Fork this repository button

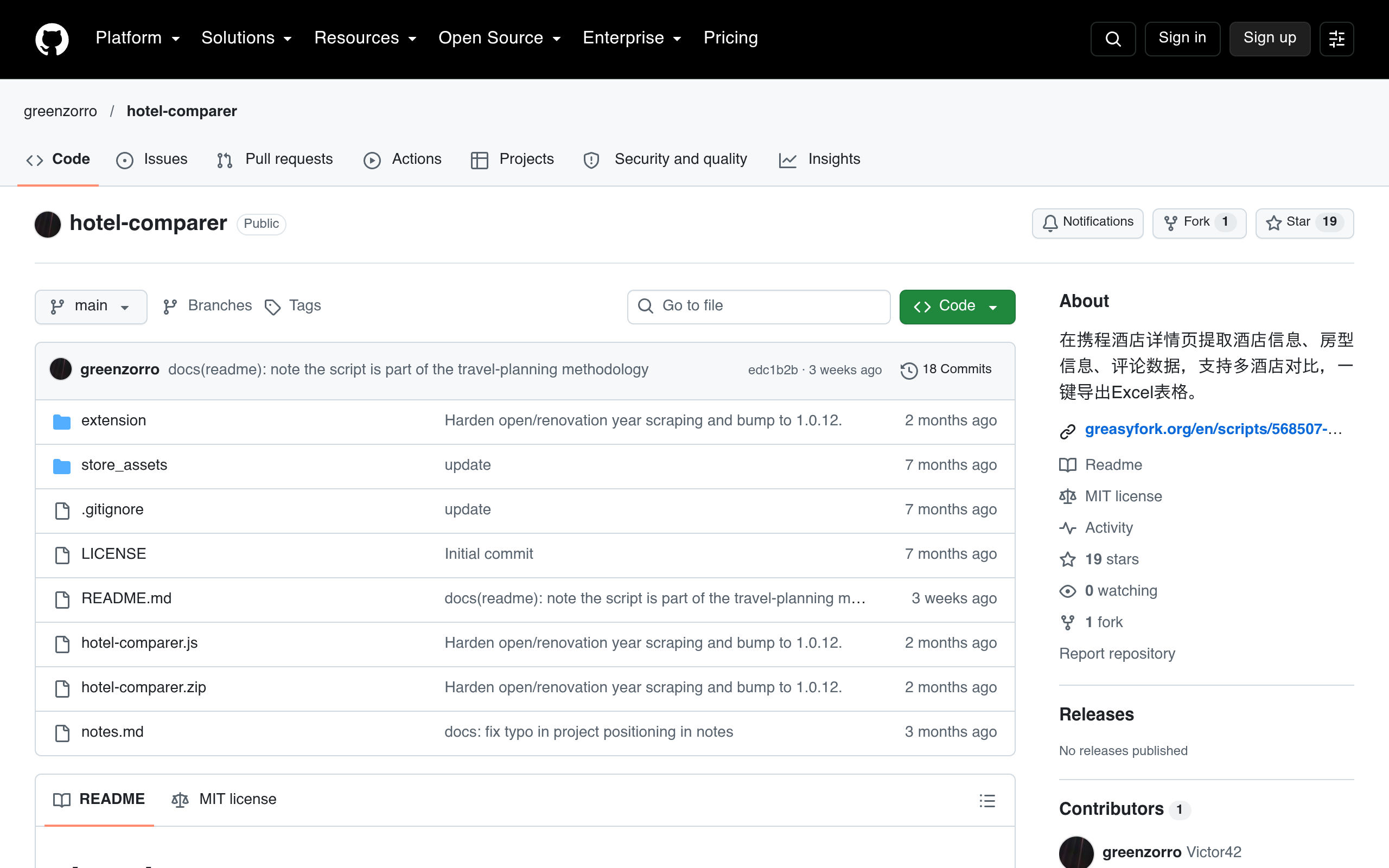1199,223
